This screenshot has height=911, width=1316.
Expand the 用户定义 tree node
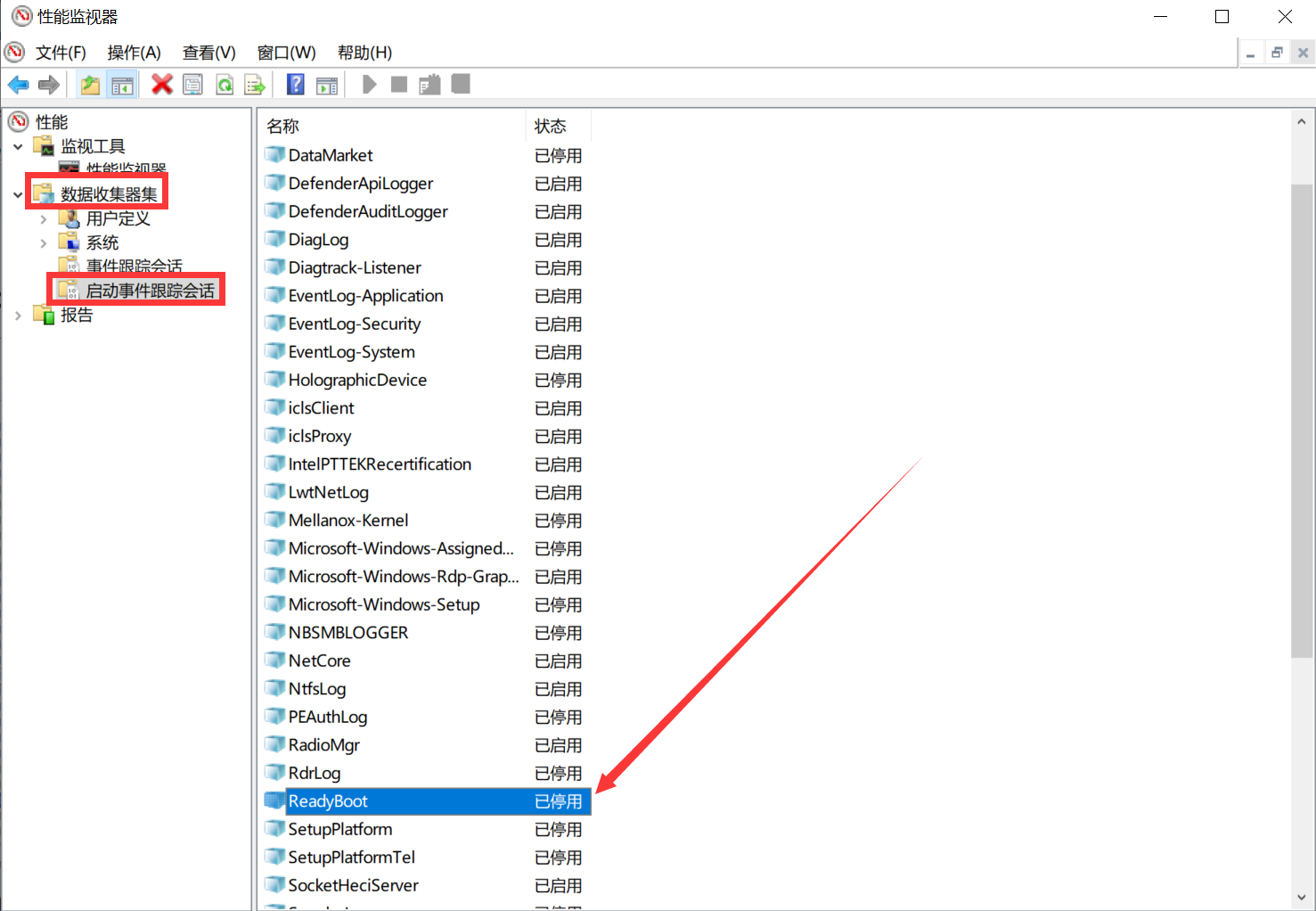43,218
